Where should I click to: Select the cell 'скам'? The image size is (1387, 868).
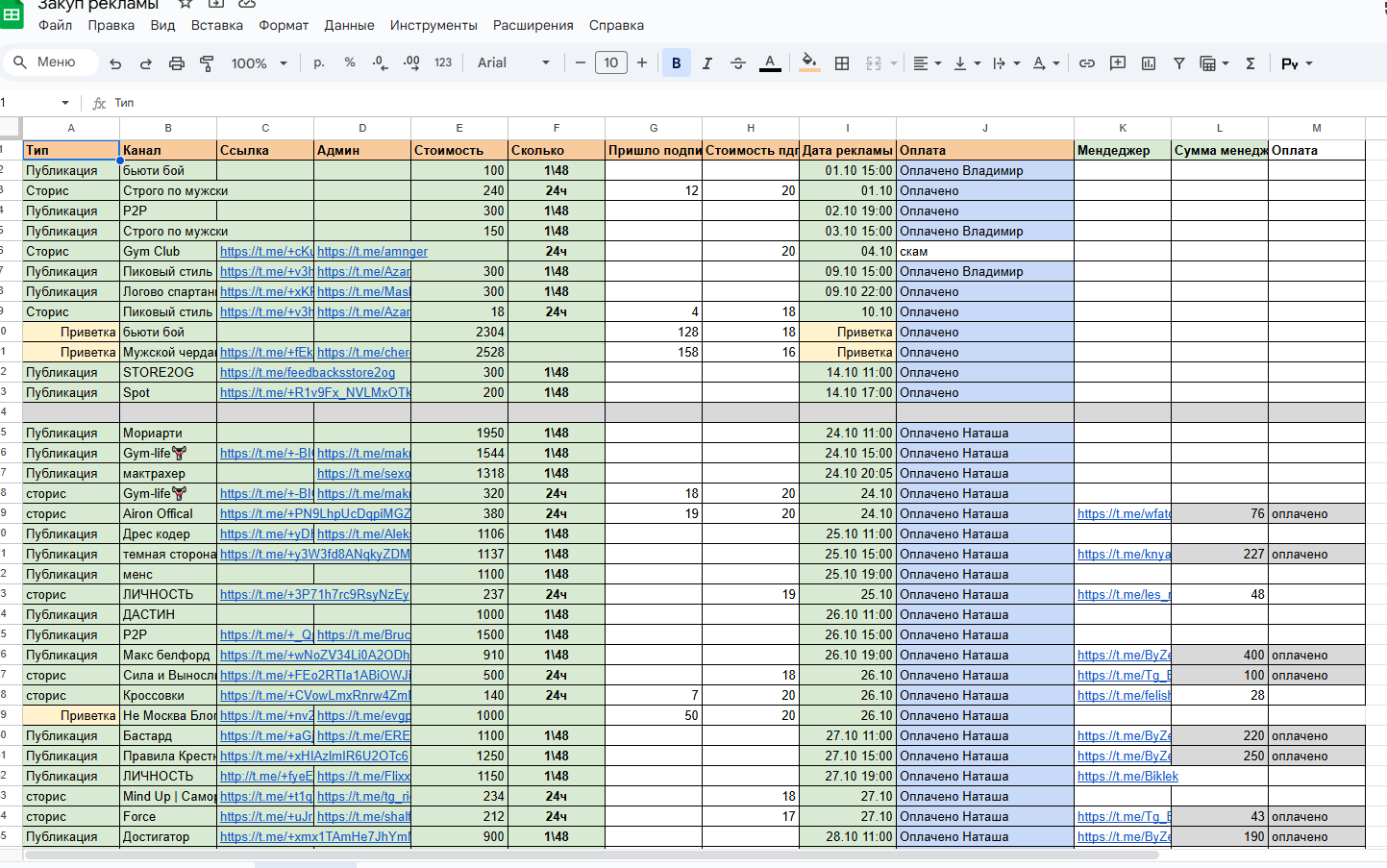tap(985, 251)
